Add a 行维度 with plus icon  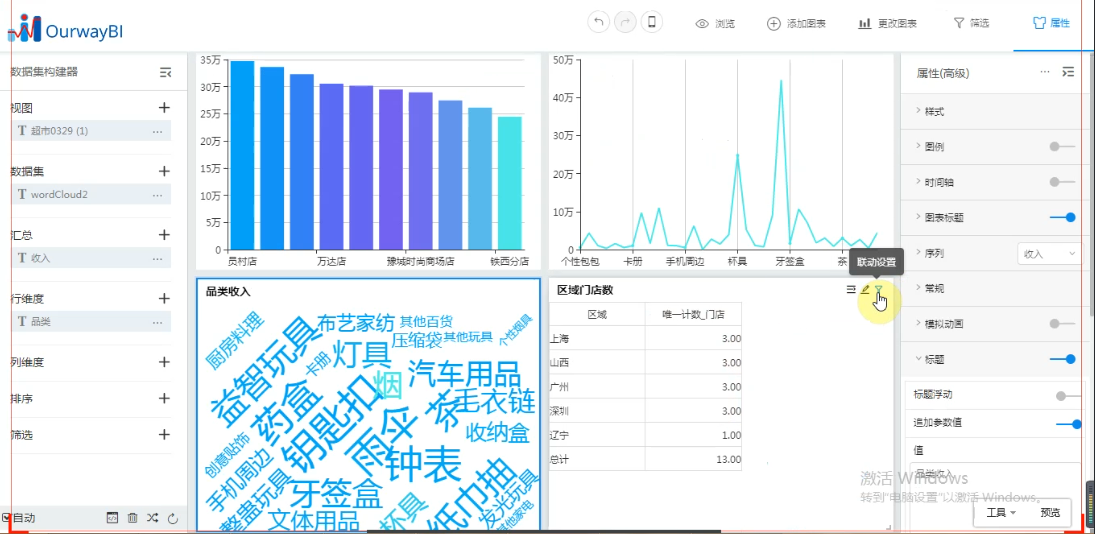pyautogui.click(x=164, y=298)
